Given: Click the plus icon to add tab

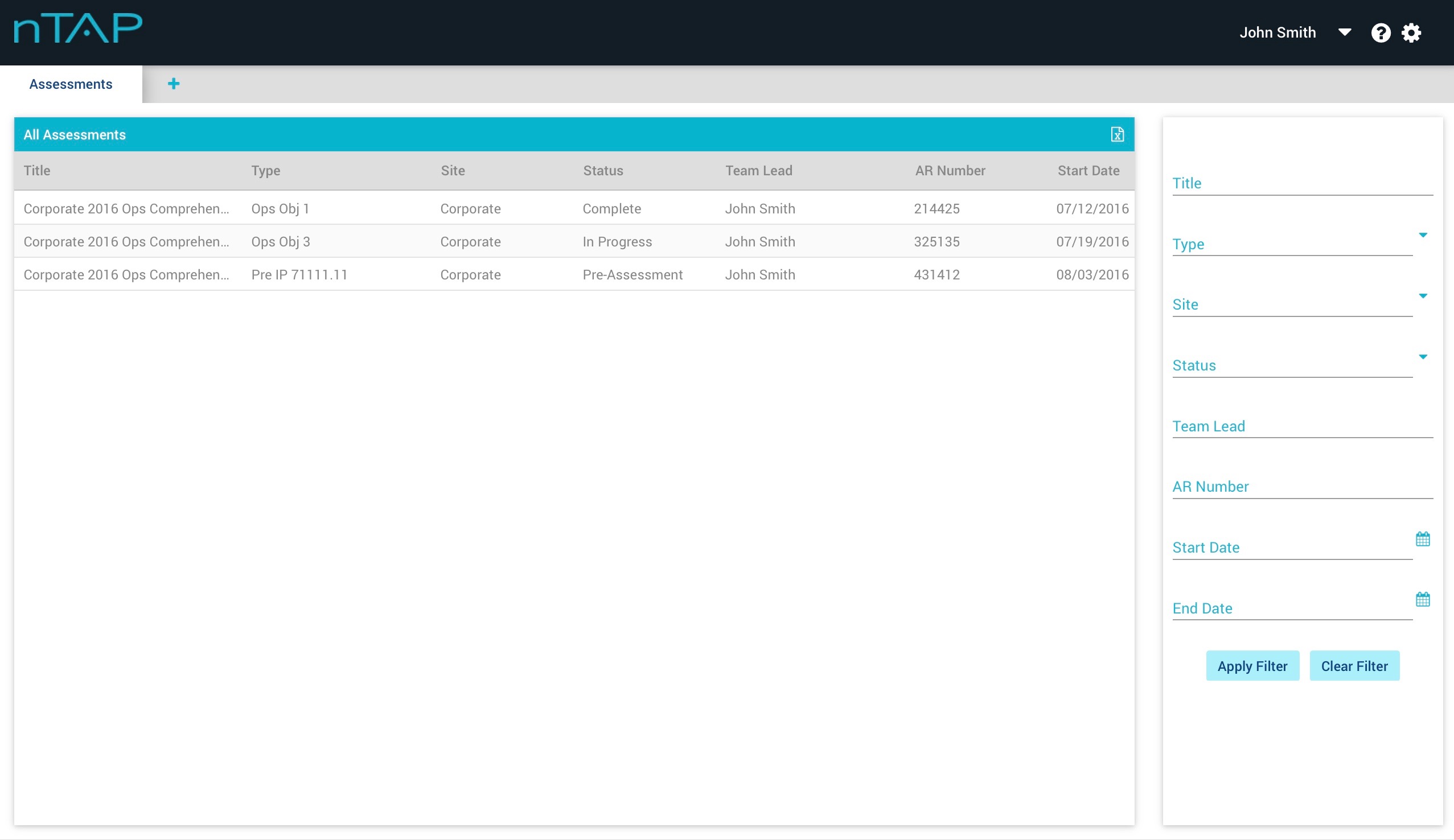Looking at the screenshot, I should (173, 84).
